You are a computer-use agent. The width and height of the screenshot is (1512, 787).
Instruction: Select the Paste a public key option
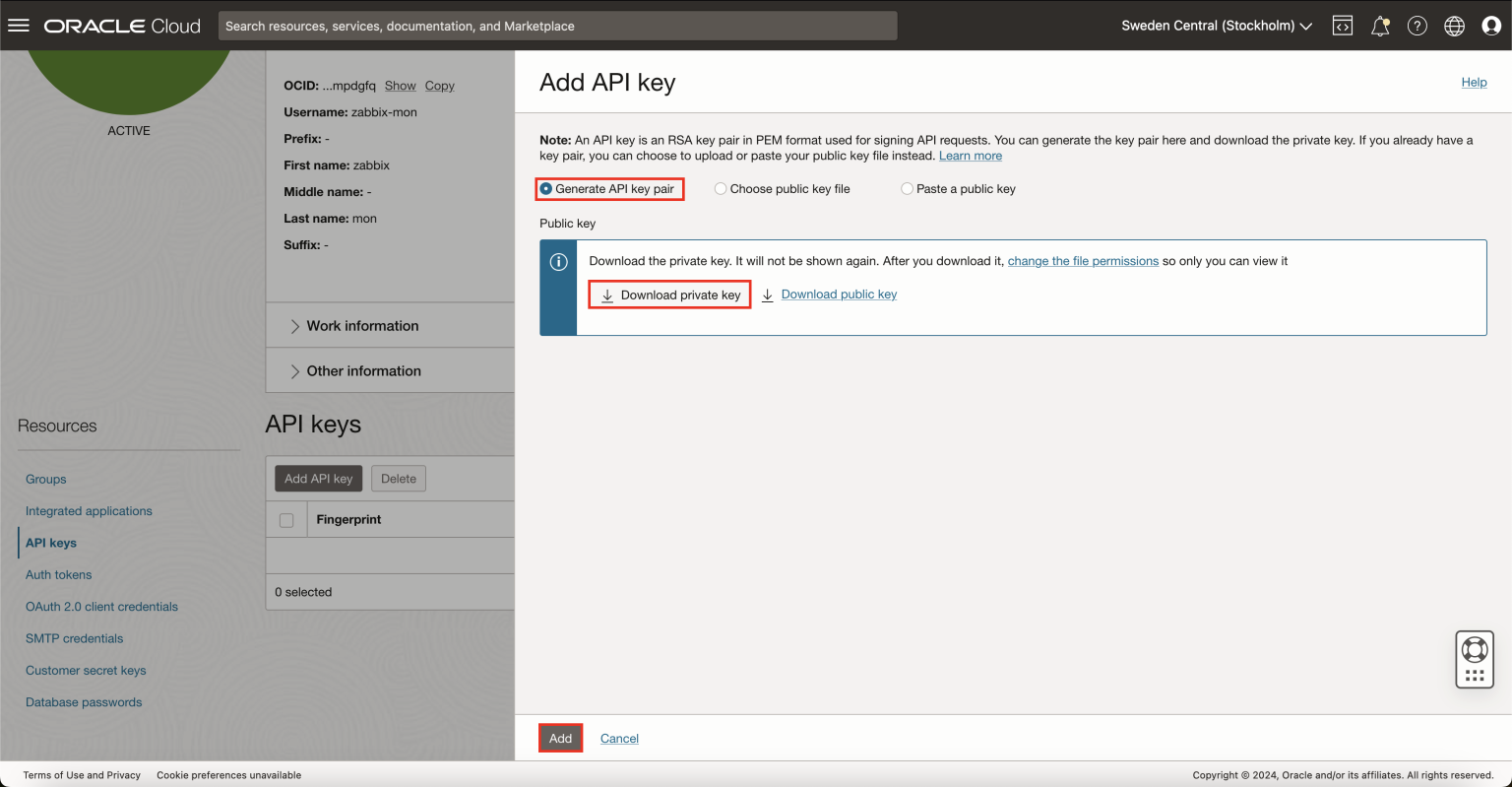[907, 188]
